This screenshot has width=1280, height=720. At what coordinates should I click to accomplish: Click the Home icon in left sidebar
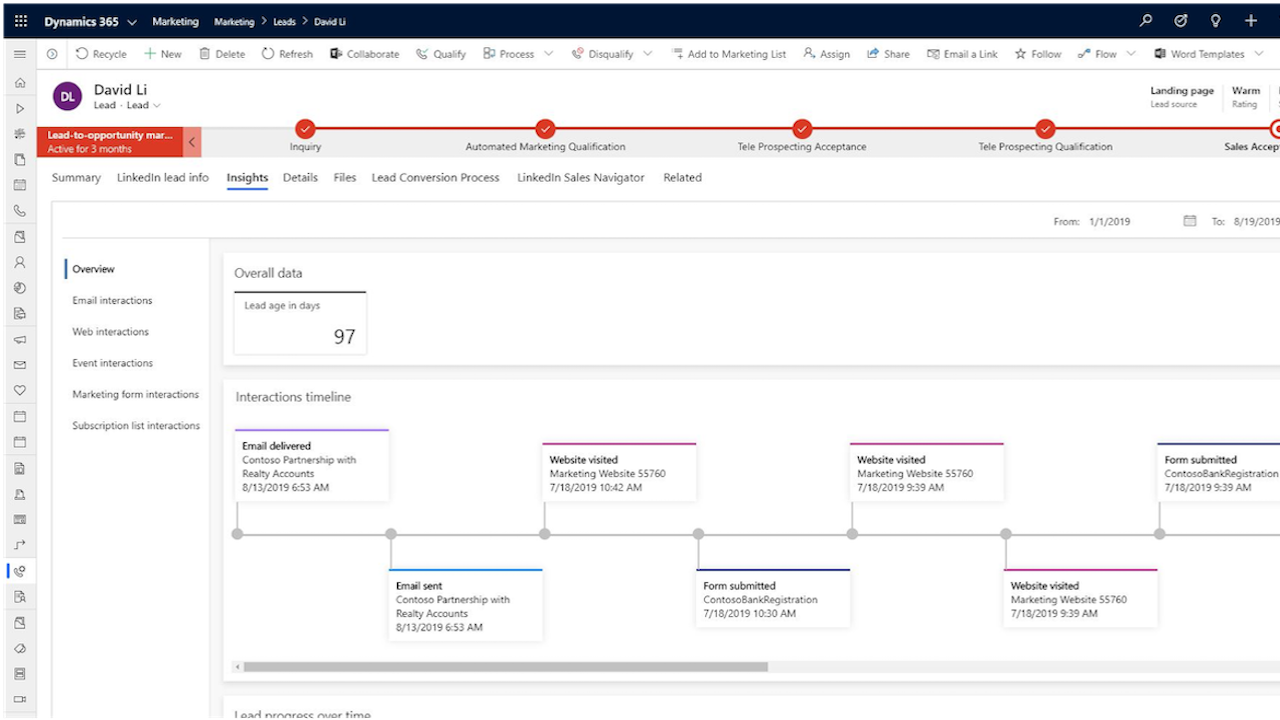(x=20, y=83)
